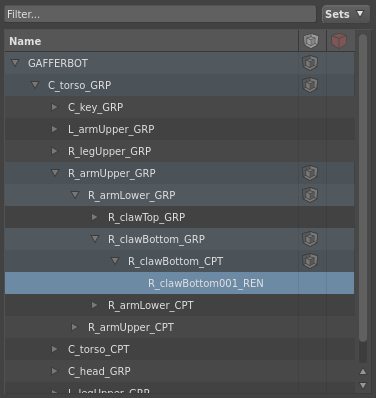Screen dimensions: 376x398
Task: Expand the C_key_GRP node
Action: click(x=54, y=107)
